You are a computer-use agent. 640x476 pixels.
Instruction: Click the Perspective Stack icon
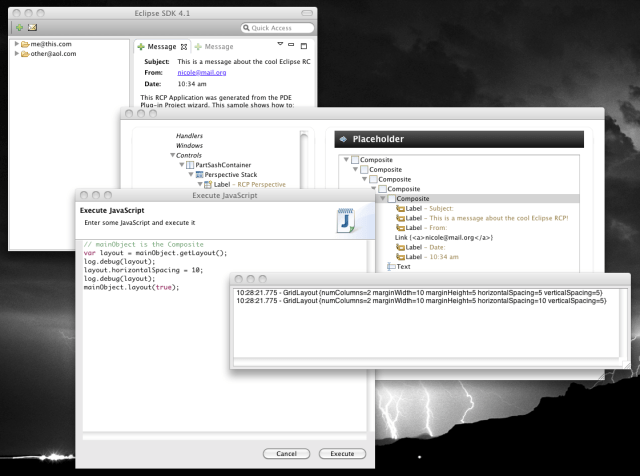201,175
